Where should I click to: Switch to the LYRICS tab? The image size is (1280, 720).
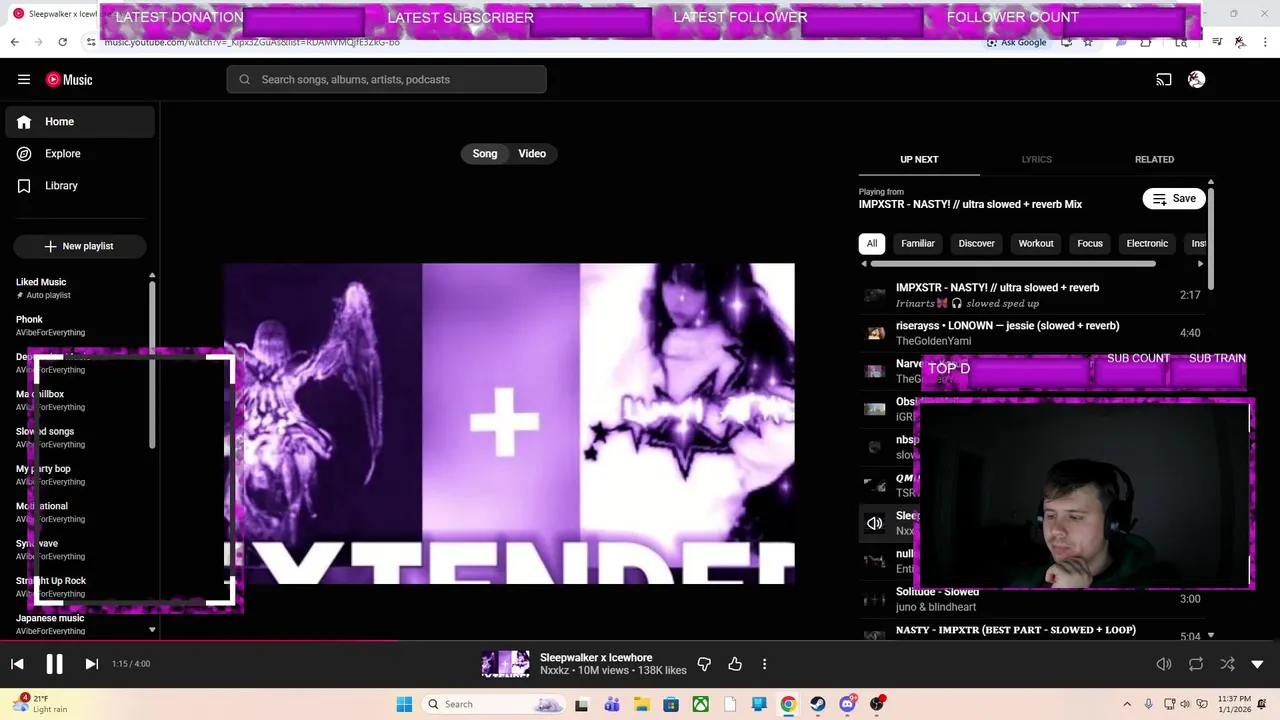point(1036,160)
